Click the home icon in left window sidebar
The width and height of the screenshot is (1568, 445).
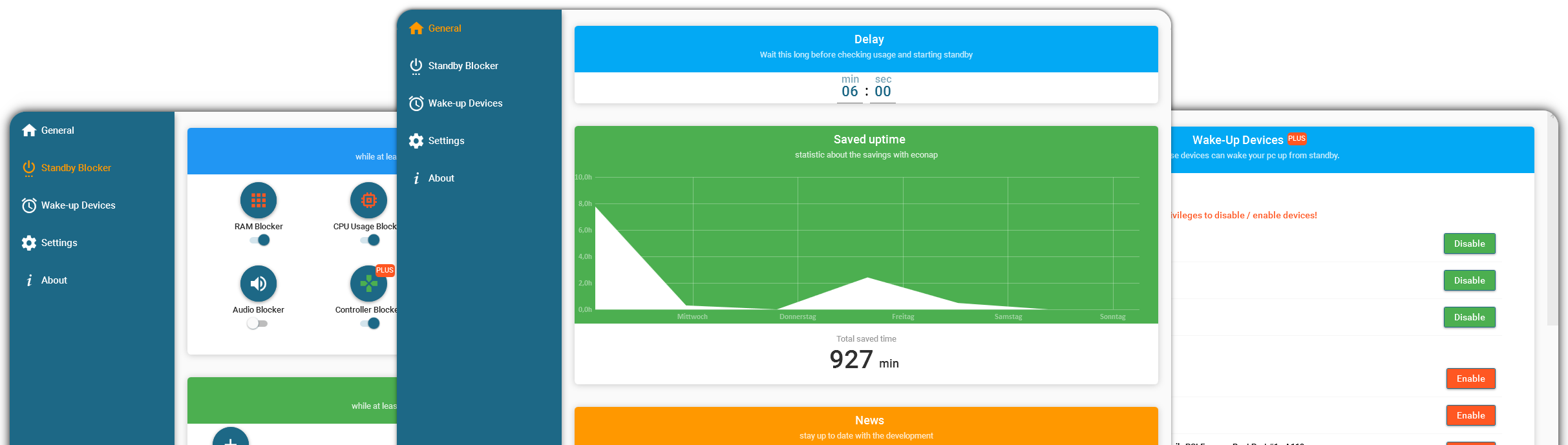click(x=29, y=130)
